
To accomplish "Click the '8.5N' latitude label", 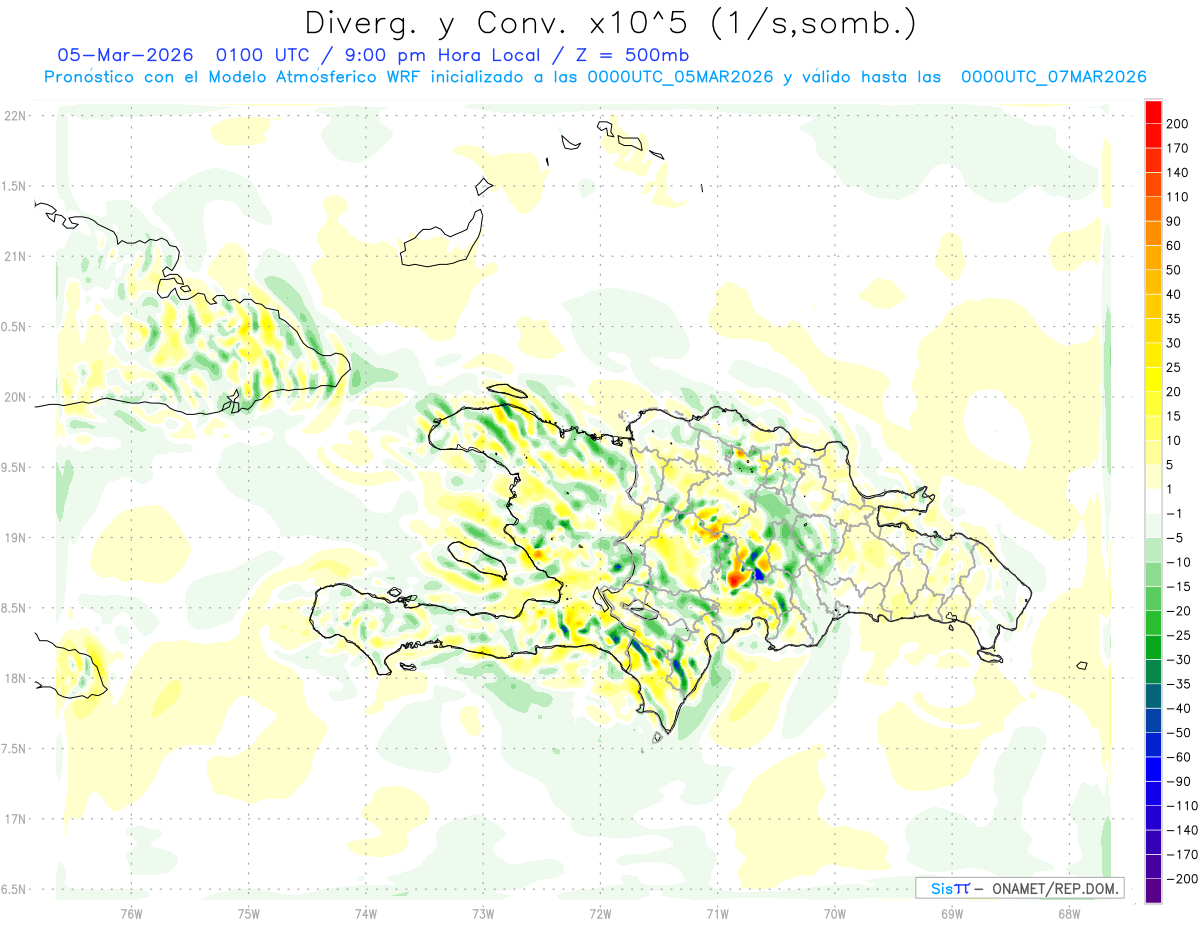I will point(14,608).
